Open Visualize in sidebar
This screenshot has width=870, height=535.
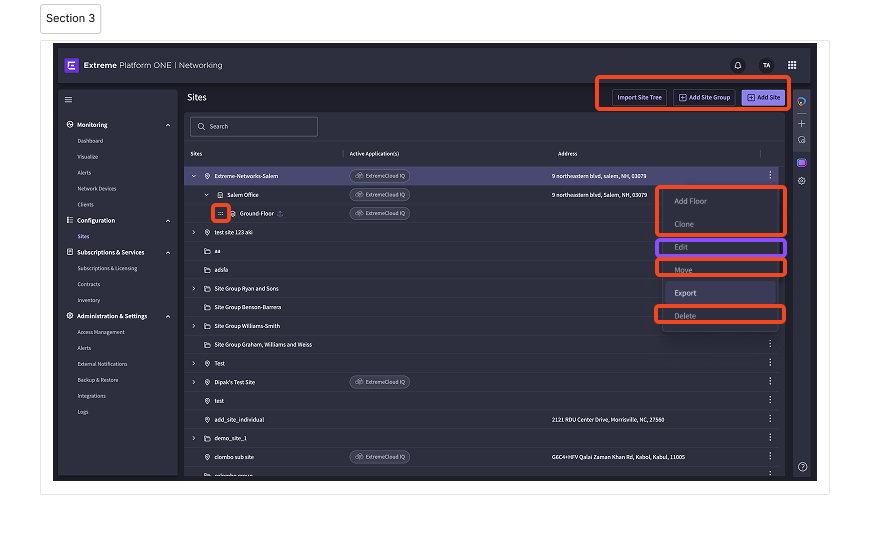(88, 157)
